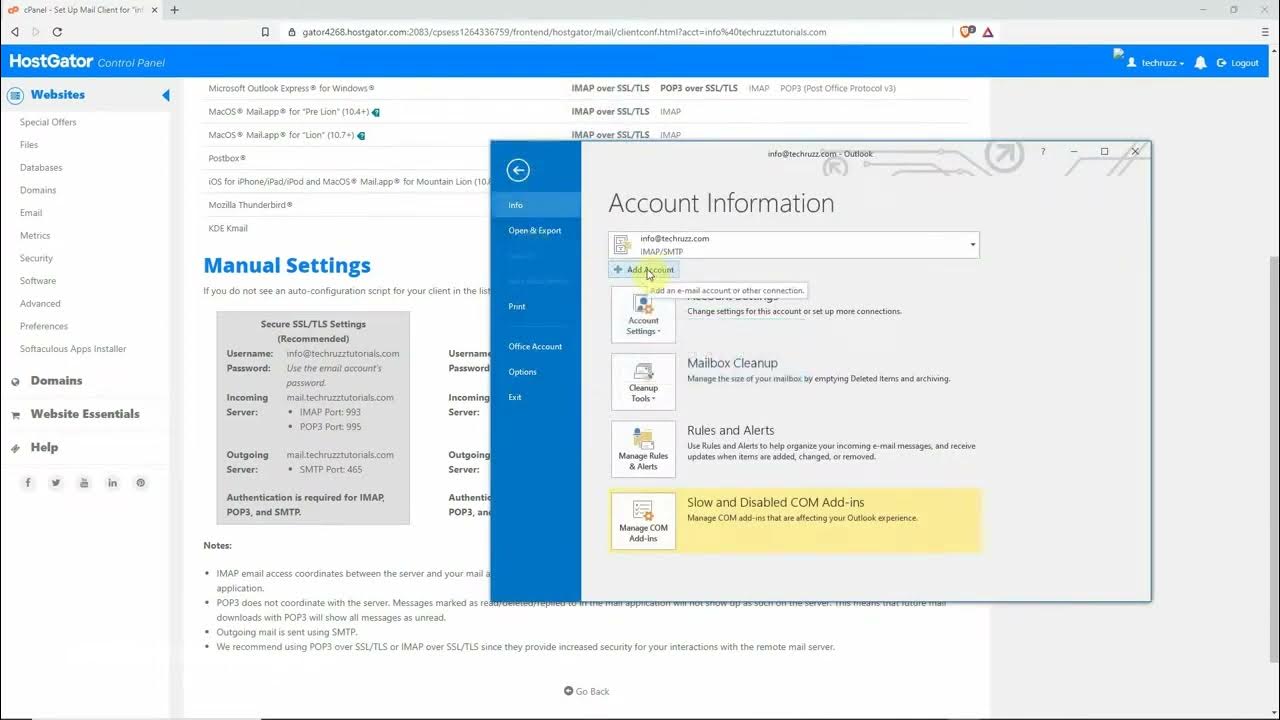1280x720 pixels.
Task: Select Info in the Outlook backstage menu
Action: (x=536, y=205)
